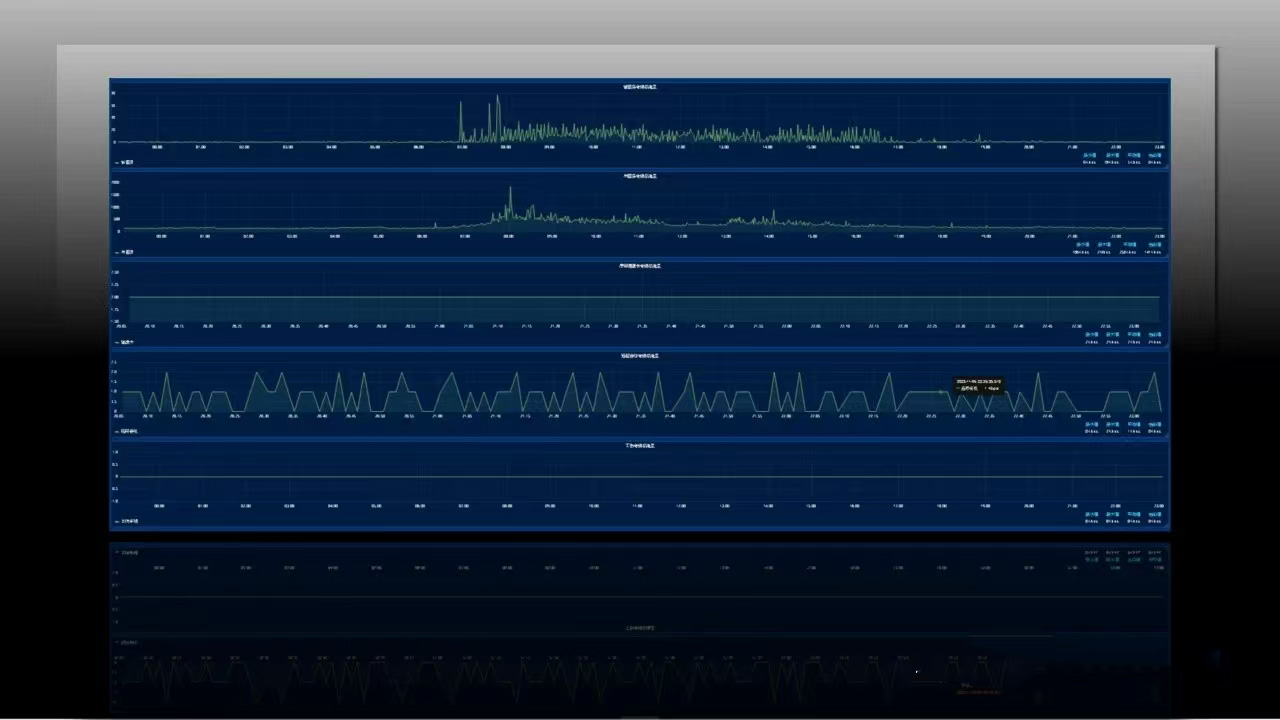Toggle the legend series label in the top panel
The height and width of the screenshot is (720, 1280).
[x=127, y=162]
